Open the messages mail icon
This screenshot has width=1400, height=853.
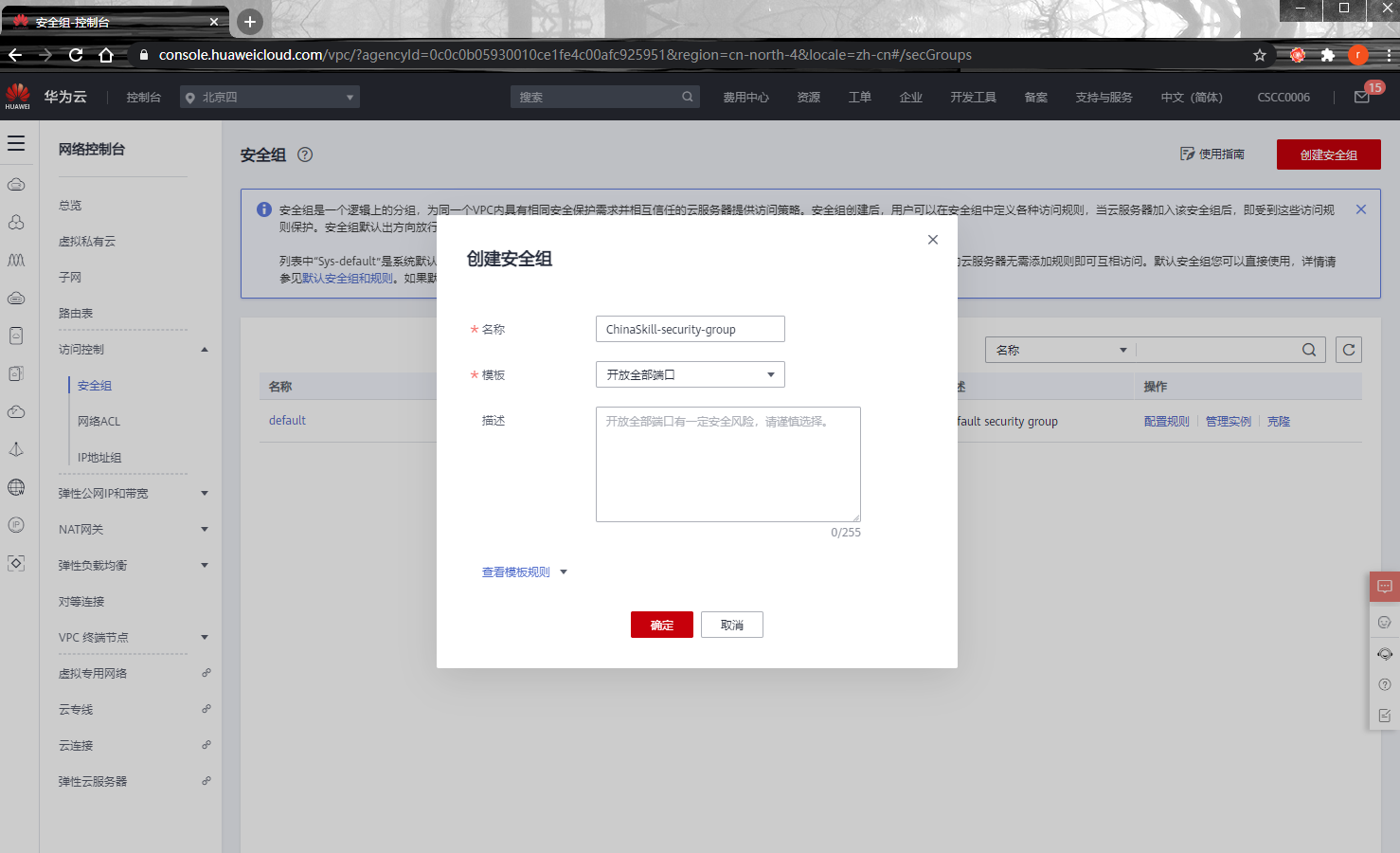[x=1362, y=97]
